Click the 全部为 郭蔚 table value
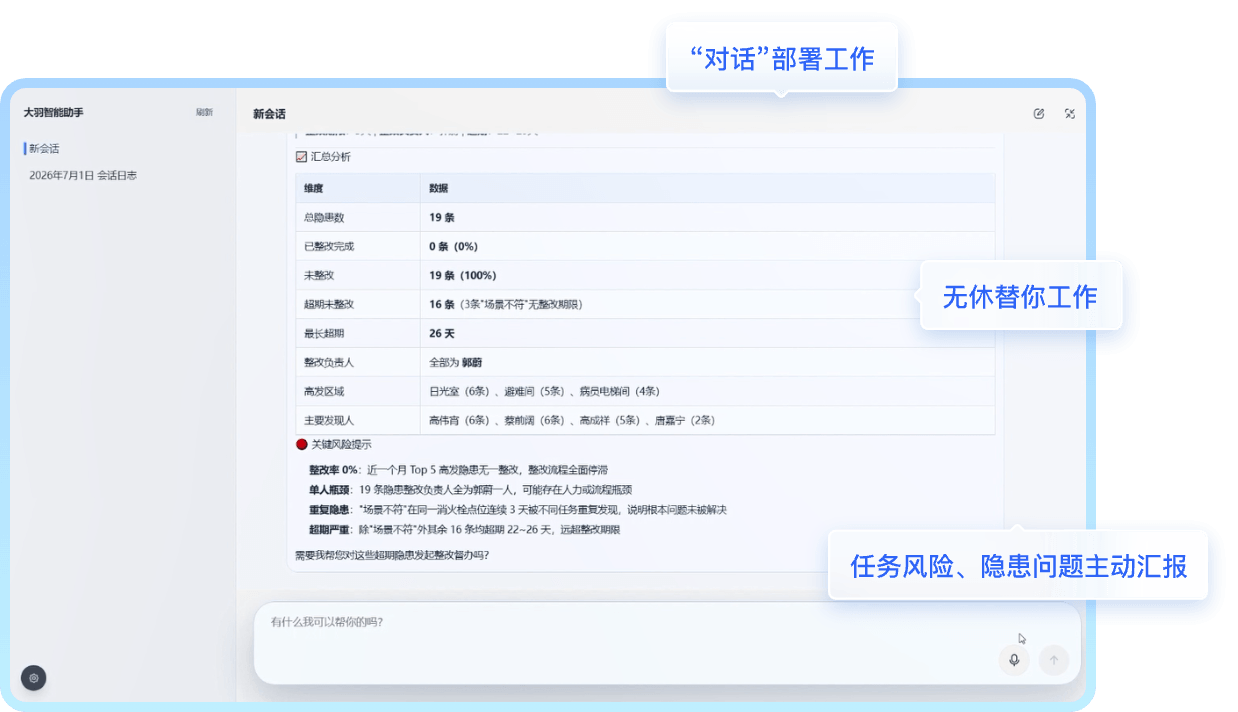The image size is (1238, 712). (x=456, y=362)
